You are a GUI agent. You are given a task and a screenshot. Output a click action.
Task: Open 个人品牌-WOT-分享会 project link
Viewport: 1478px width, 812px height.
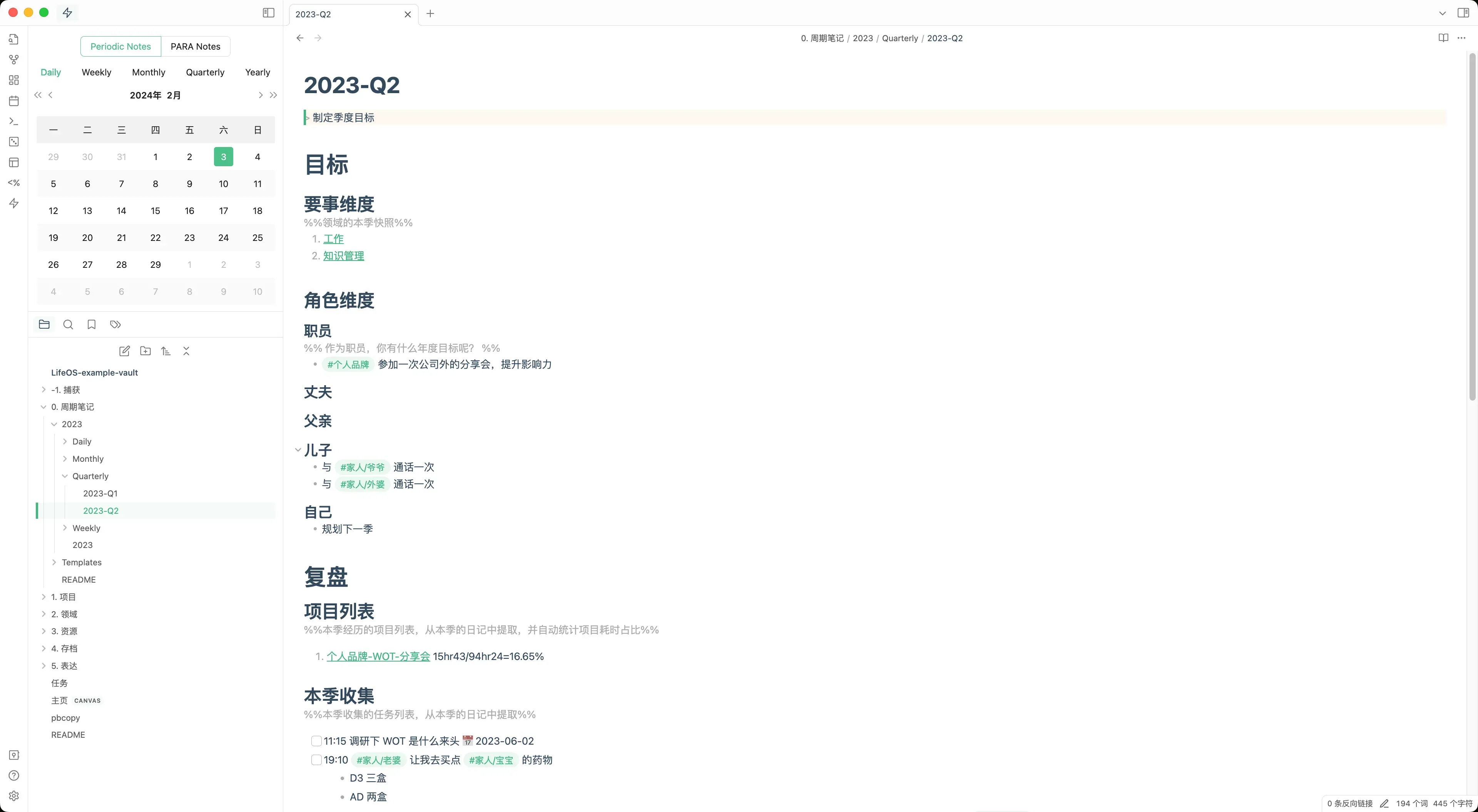pos(378,657)
